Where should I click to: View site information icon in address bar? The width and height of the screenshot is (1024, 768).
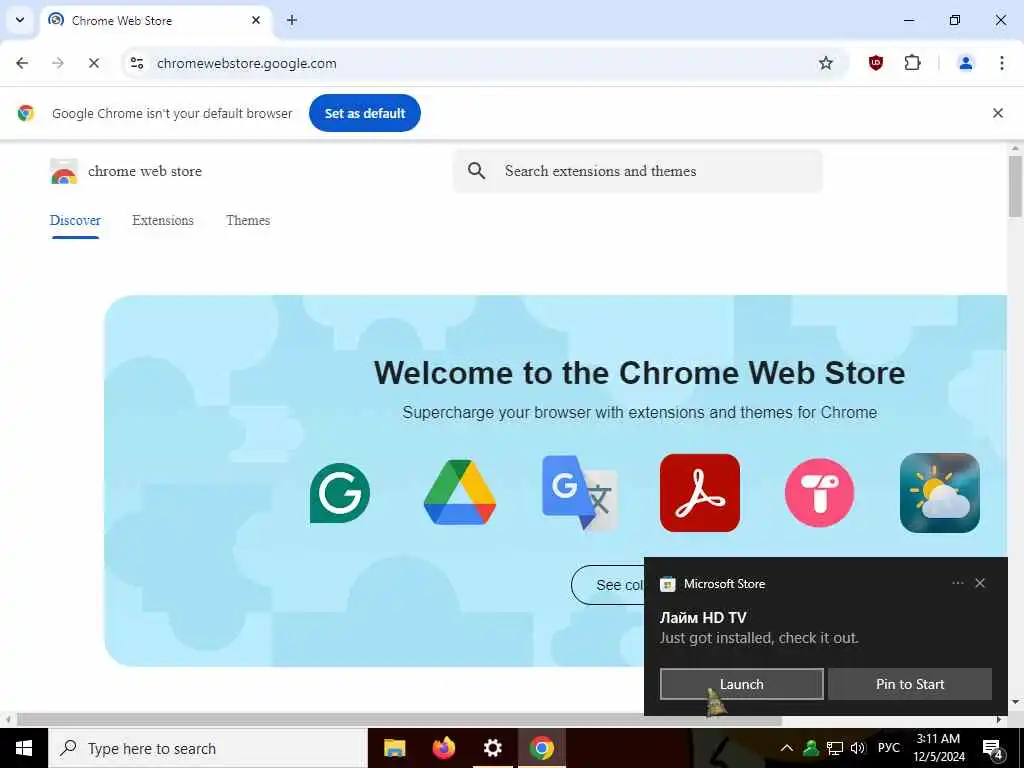136,63
